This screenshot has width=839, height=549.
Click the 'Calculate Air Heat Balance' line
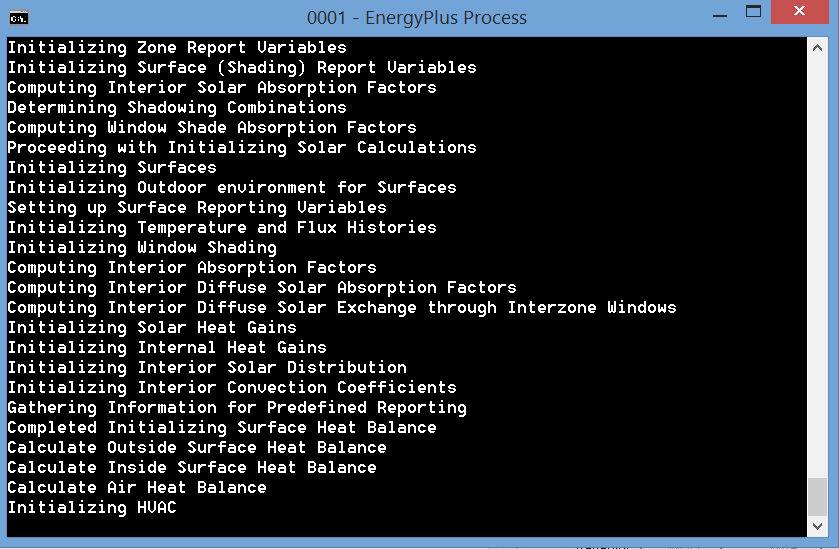(x=136, y=487)
